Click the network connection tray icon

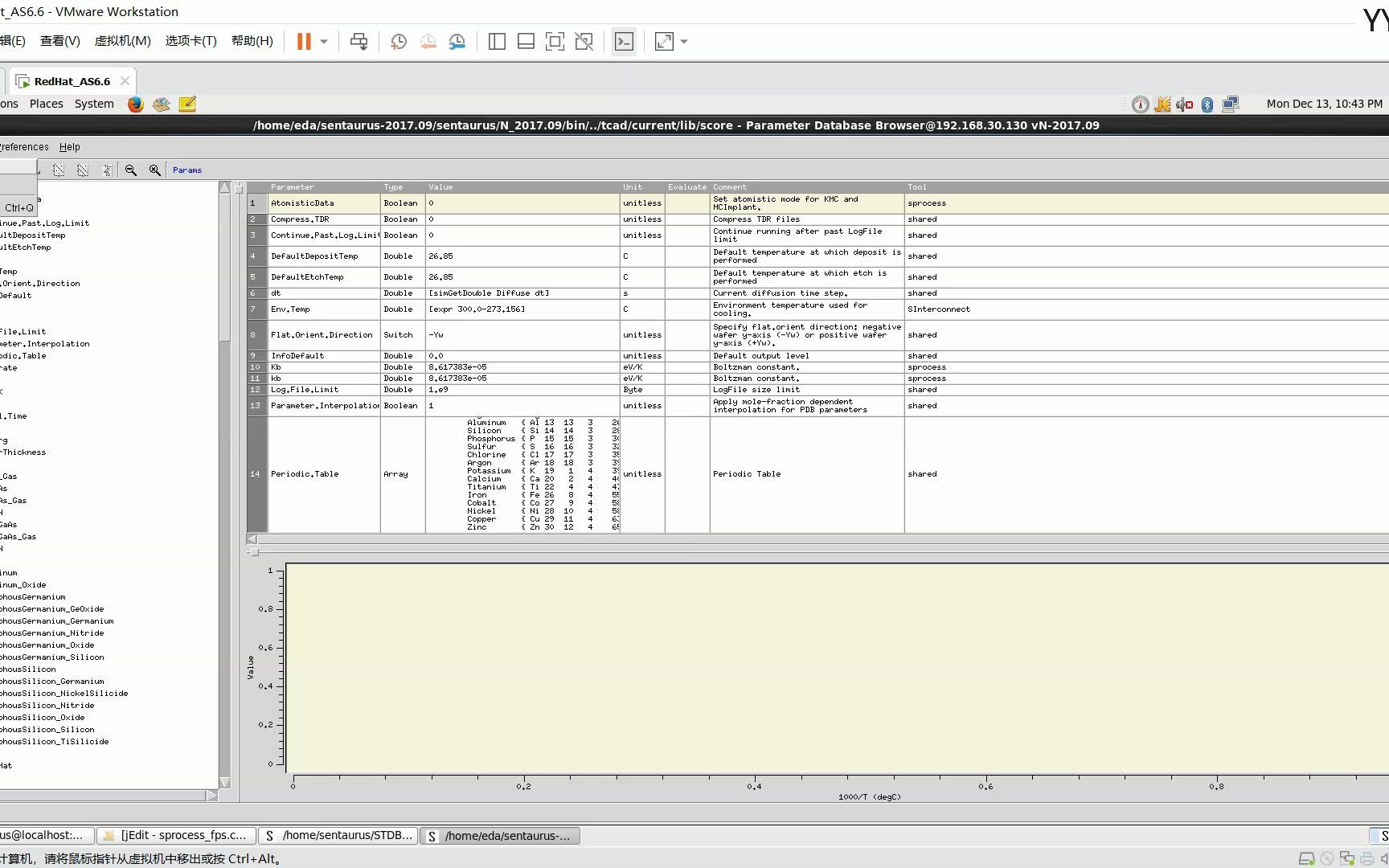[1231, 104]
